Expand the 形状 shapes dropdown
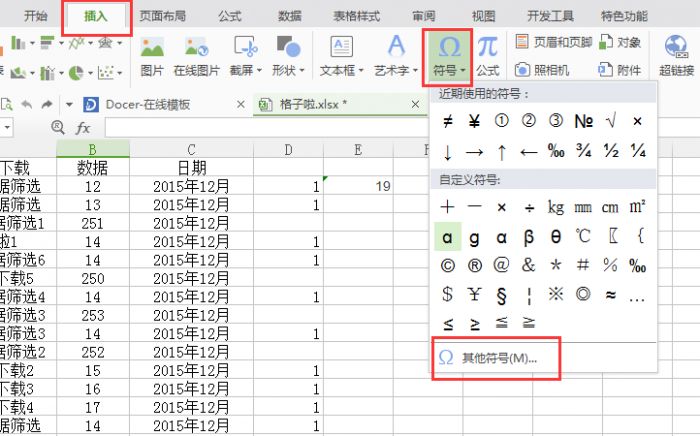Screen dimensions: 700x436 pos(302,71)
